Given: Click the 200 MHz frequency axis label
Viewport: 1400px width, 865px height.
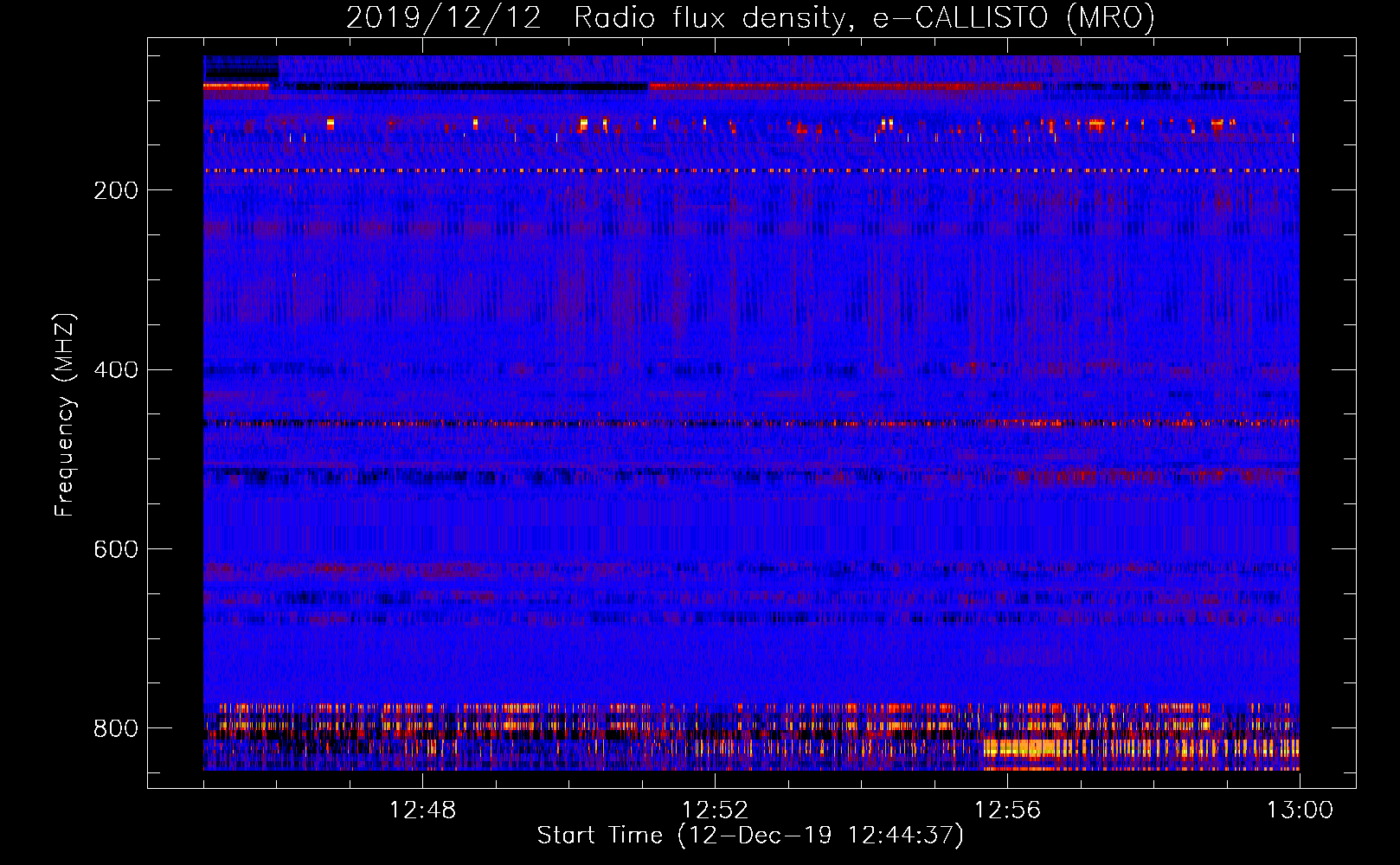Looking at the screenshot, I should click(116, 190).
